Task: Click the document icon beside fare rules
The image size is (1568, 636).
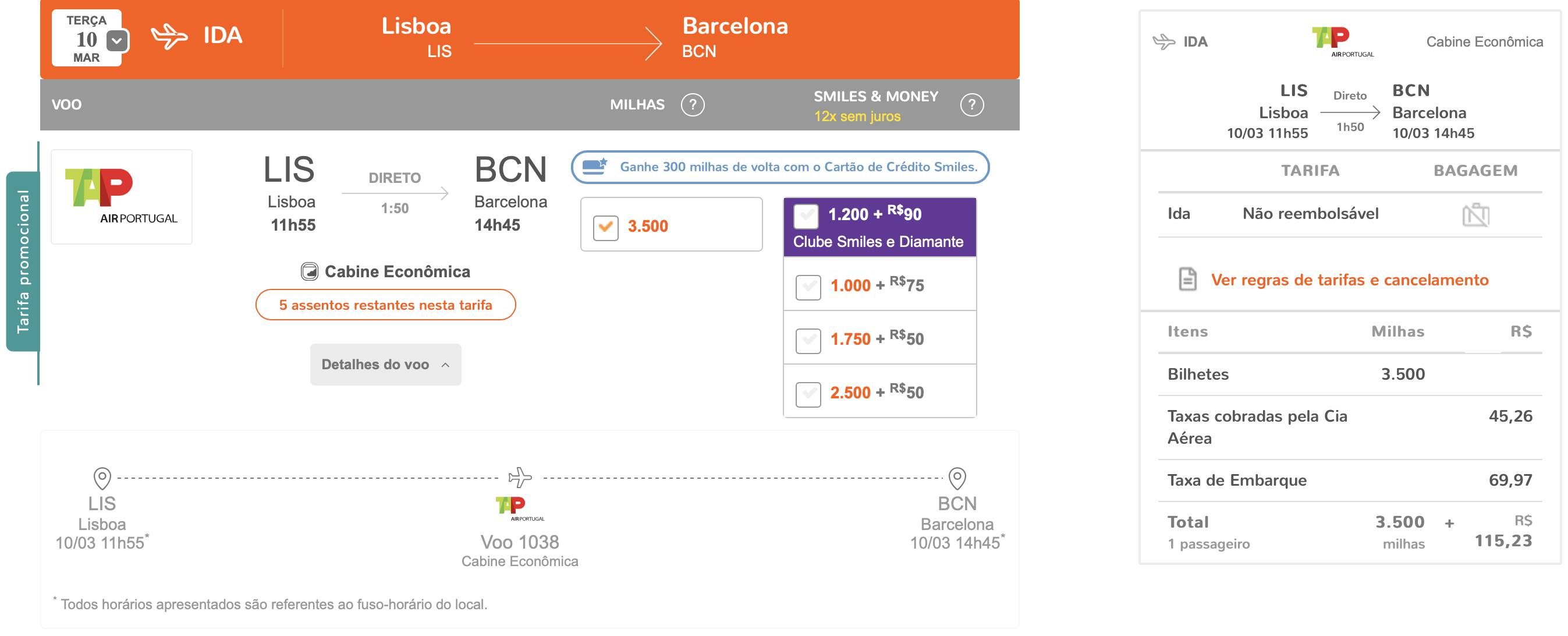Action: pyautogui.click(x=1187, y=279)
